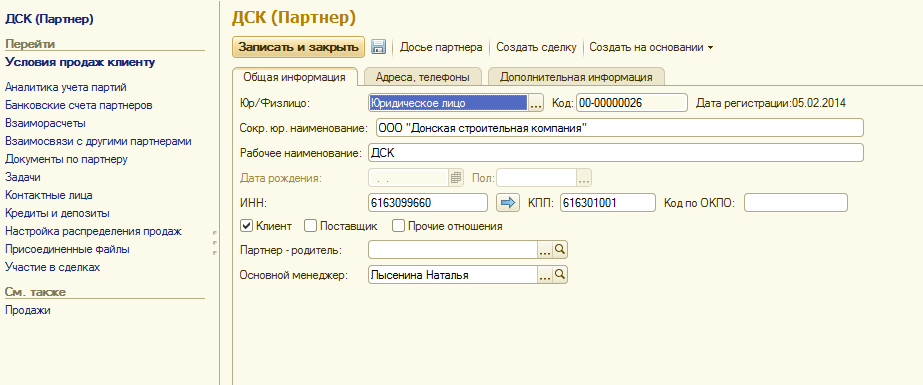The width and height of the screenshot is (923, 385).
Task: Expand the Создать на основании dropdown
Action: (651, 47)
